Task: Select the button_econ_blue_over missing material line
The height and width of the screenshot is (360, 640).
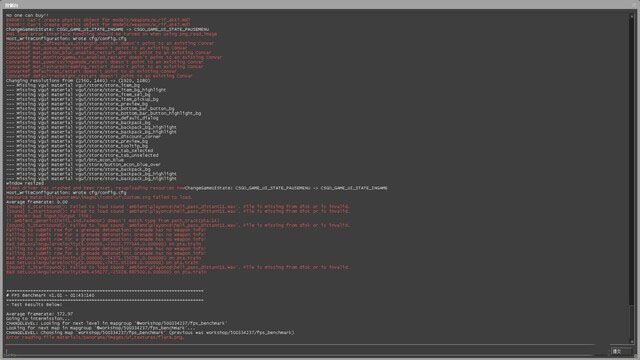Action: (x=83, y=164)
